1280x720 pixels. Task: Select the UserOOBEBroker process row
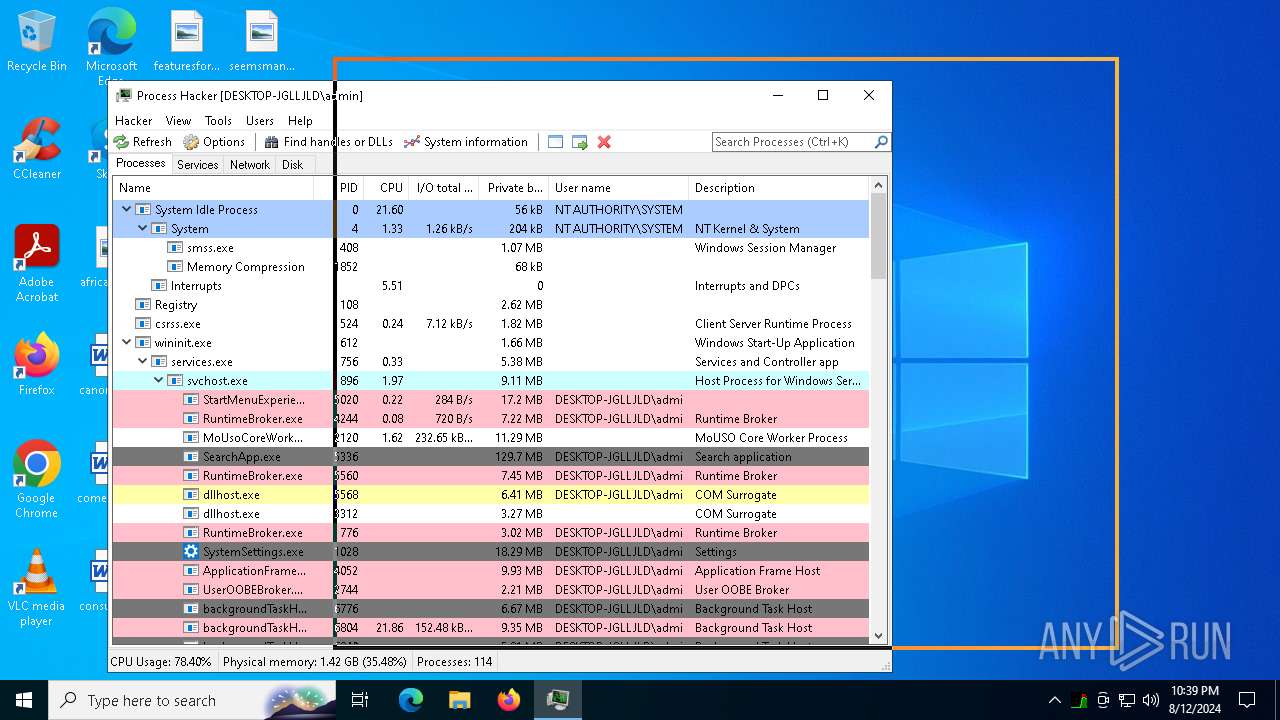coord(490,589)
